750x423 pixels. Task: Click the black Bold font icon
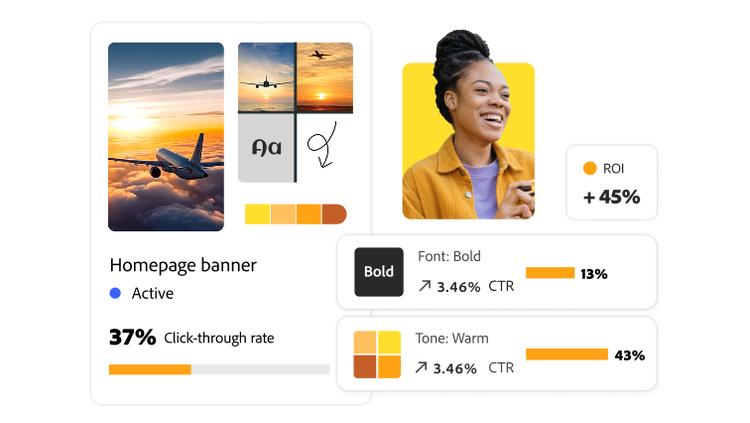[x=378, y=272]
